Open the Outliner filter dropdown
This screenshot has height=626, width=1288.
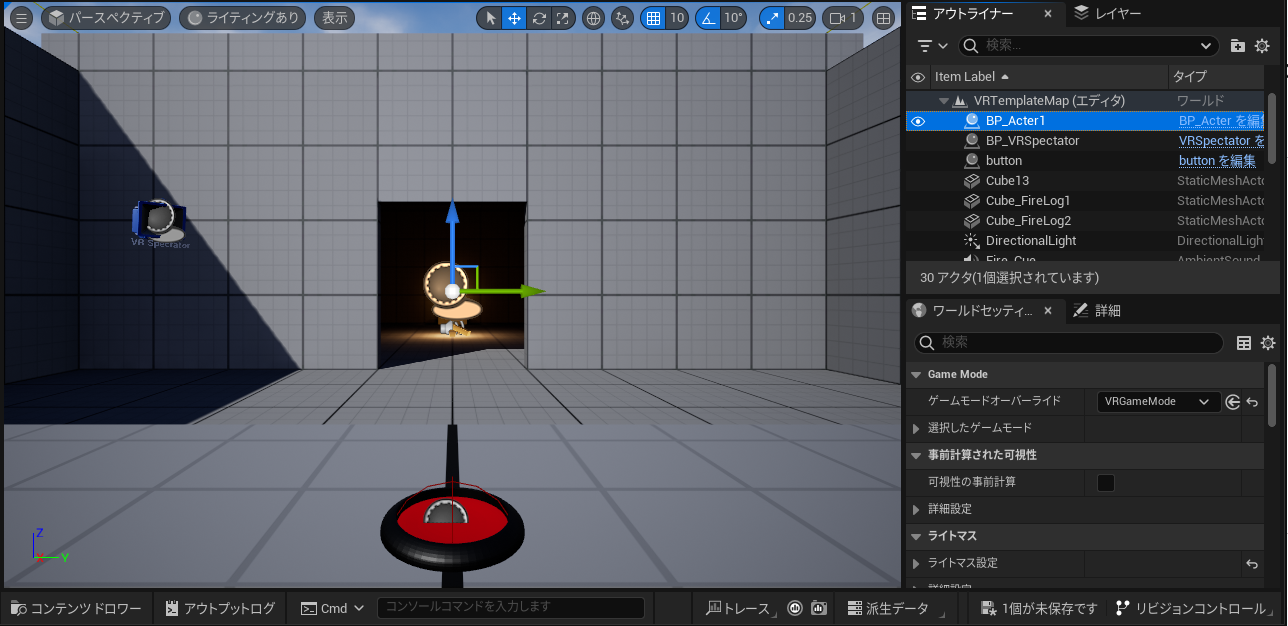933,46
